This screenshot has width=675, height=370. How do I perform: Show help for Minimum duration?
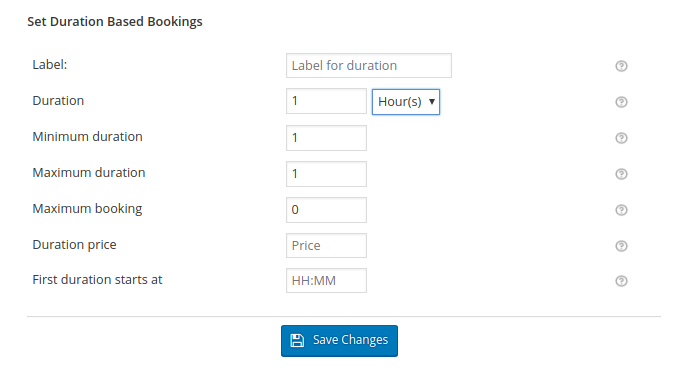[621, 138]
